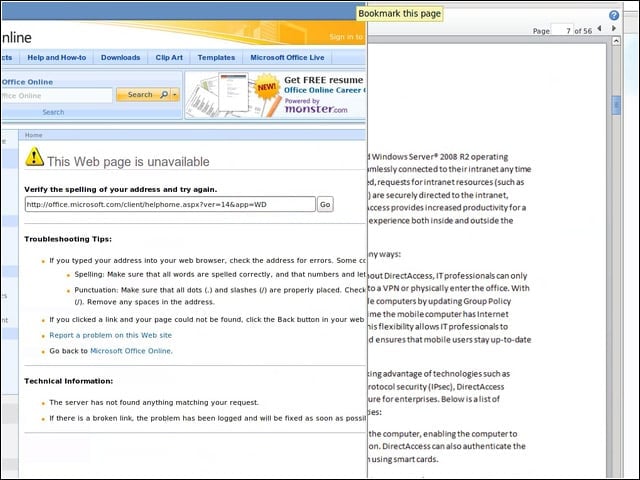Click the NEW! starburst badge on banner

point(267,87)
